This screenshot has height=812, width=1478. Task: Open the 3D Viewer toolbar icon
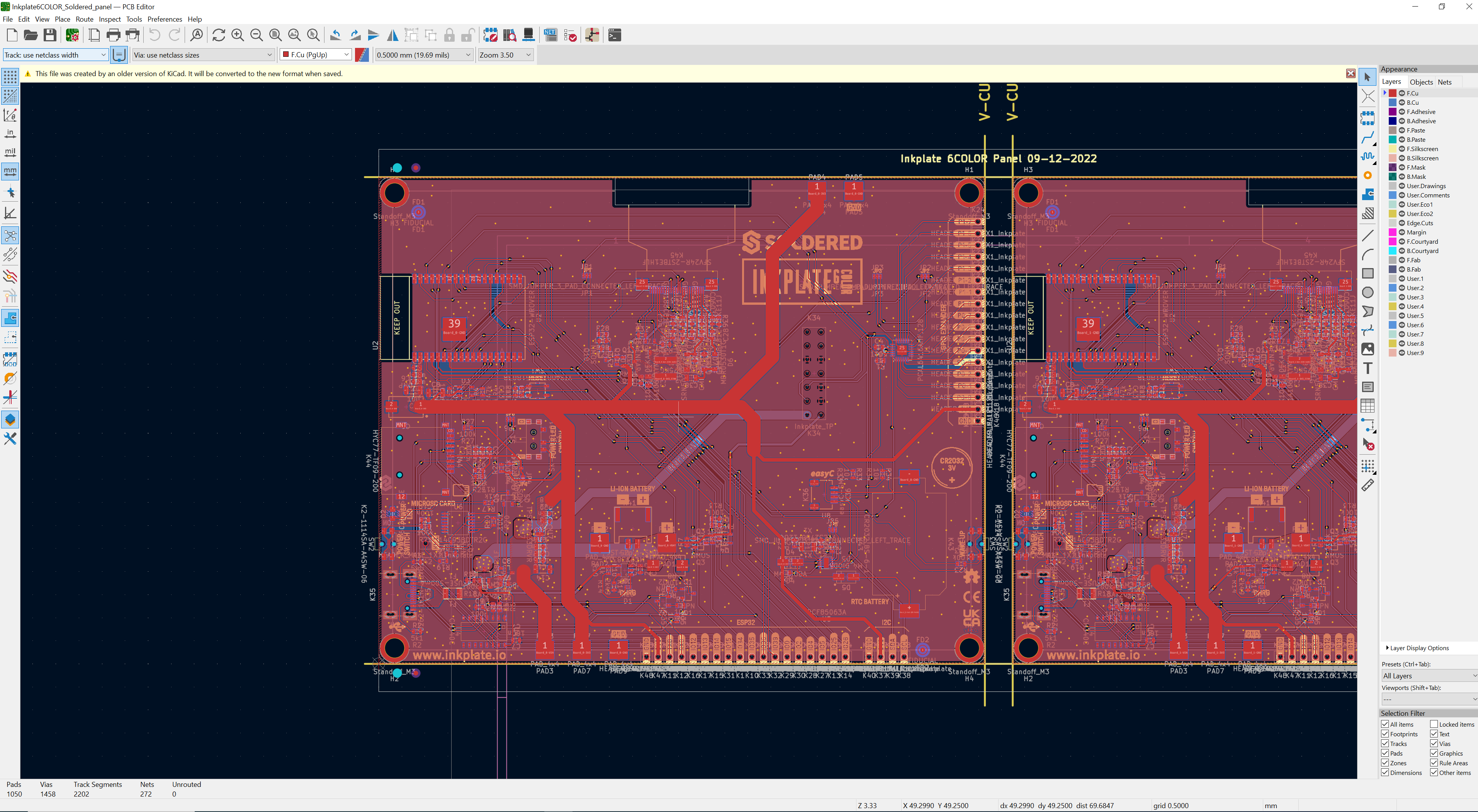(528, 36)
